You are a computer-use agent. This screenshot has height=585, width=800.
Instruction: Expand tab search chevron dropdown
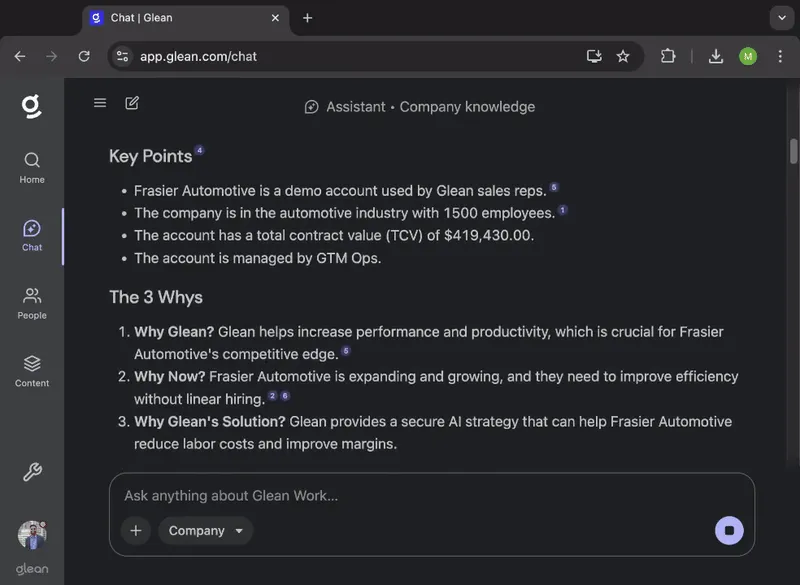click(x=782, y=18)
